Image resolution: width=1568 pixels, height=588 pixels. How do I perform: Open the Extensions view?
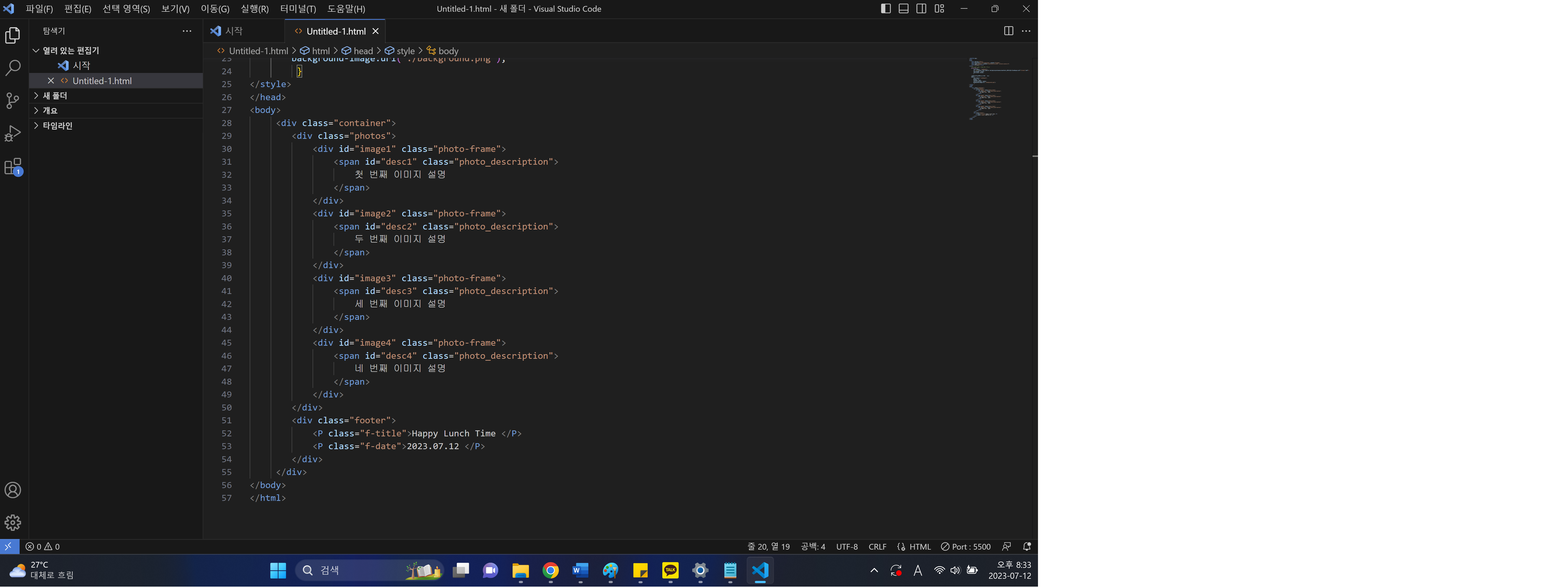[x=13, y=167]
